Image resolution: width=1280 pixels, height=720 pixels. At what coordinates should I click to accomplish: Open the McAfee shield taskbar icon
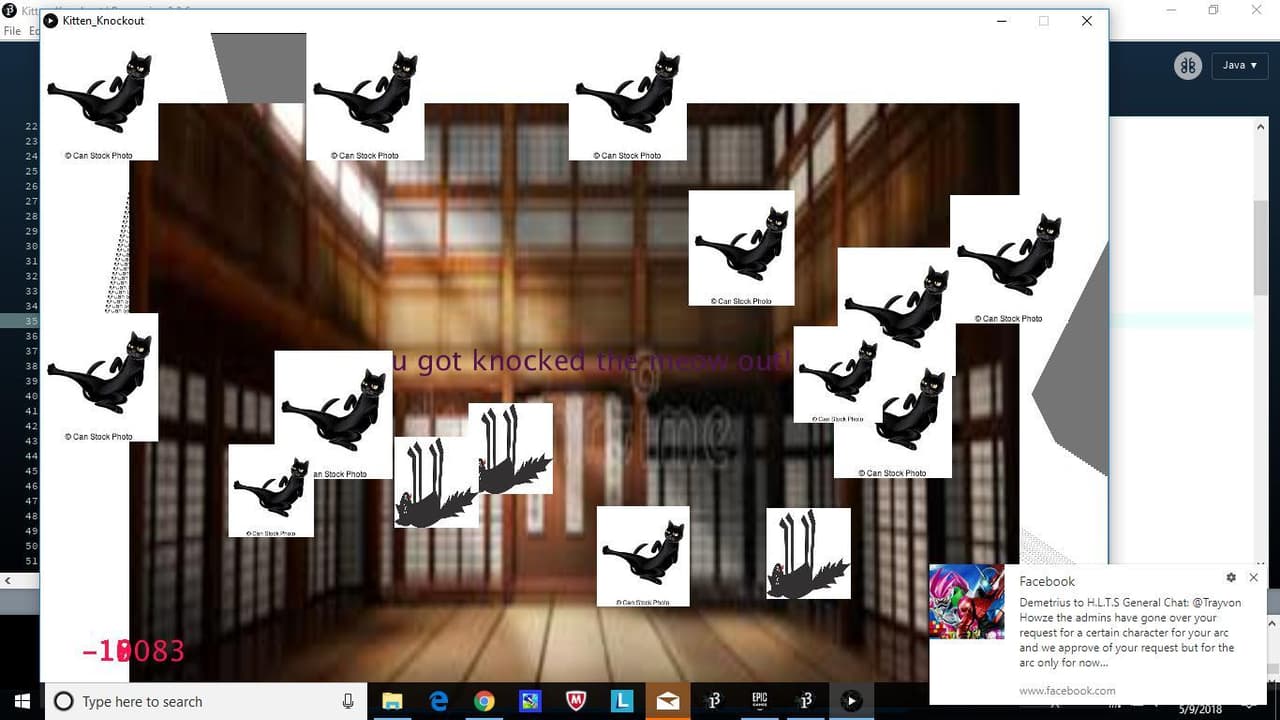576,701
